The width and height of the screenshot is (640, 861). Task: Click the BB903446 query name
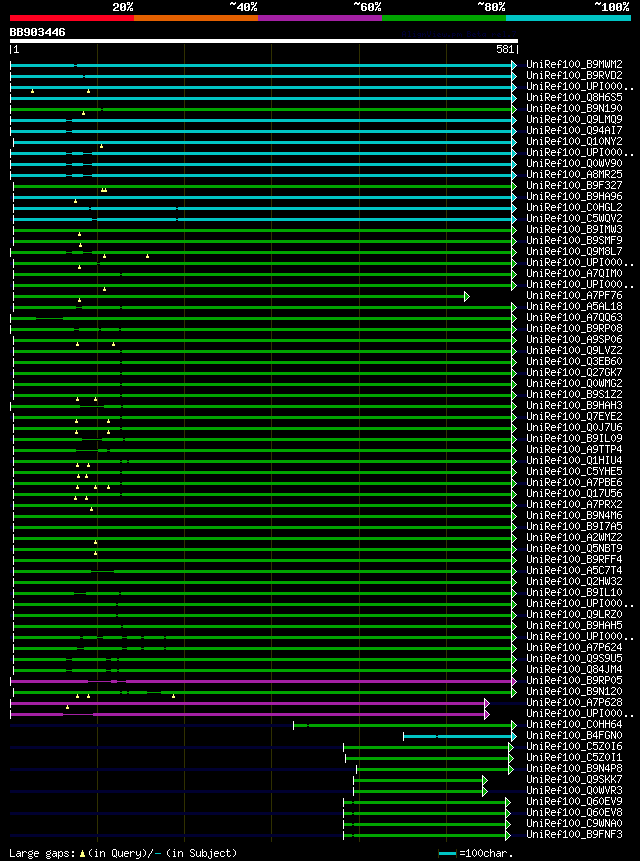pyautogui.click(x=37, y=32)
